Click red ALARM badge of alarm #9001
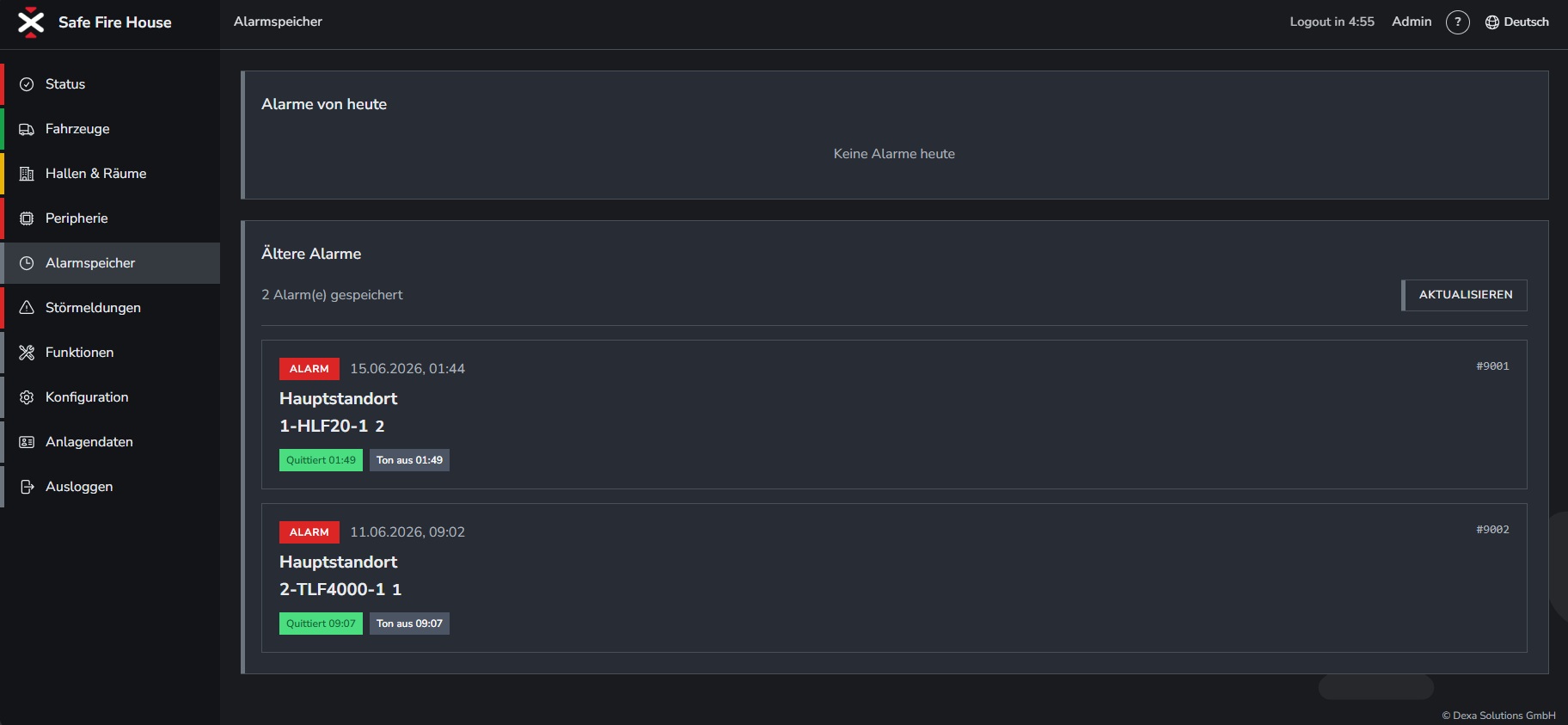The image size is (1568, 725). pos(309,369)
